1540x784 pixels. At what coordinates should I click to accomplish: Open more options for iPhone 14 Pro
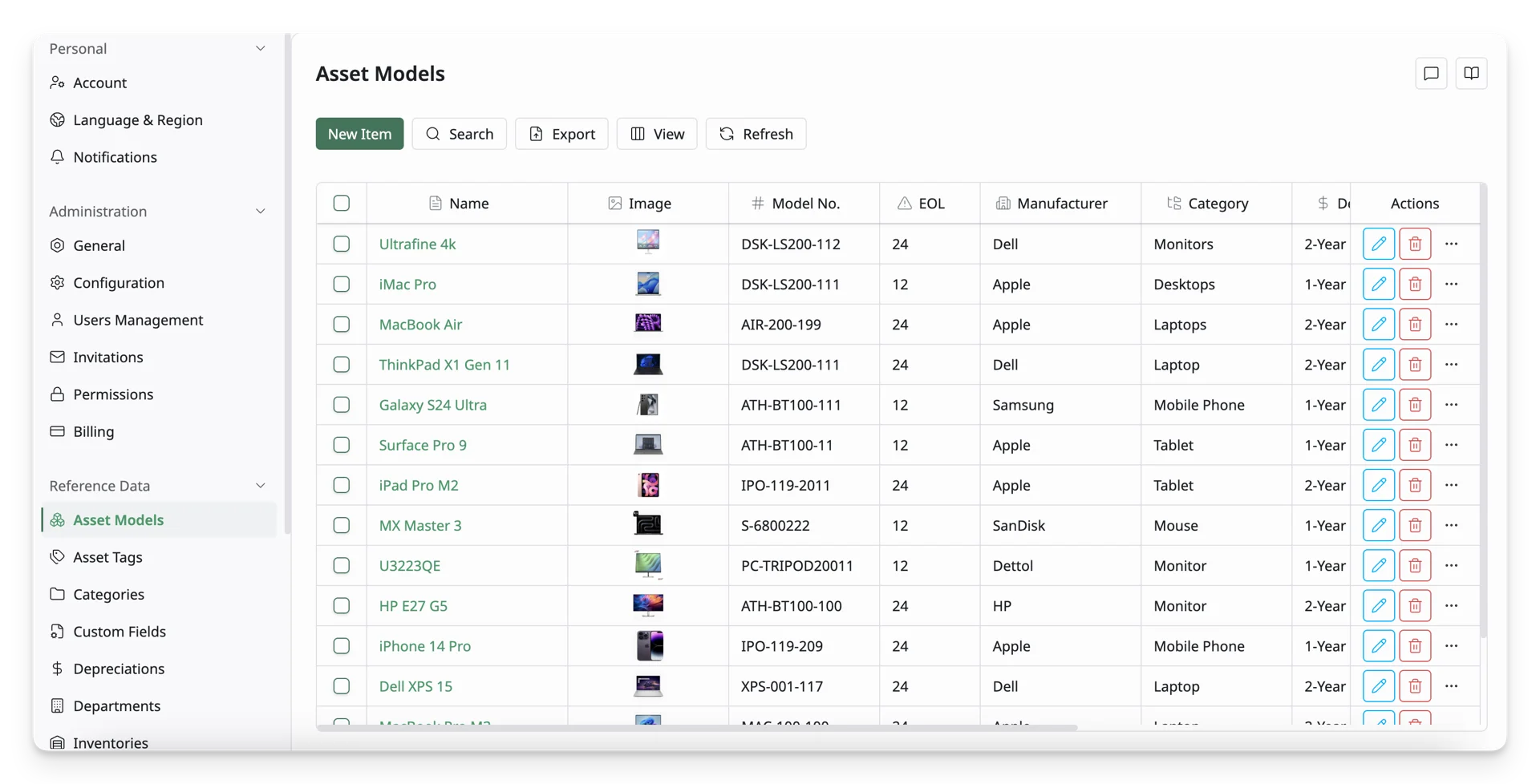(x=1451, y=645)
